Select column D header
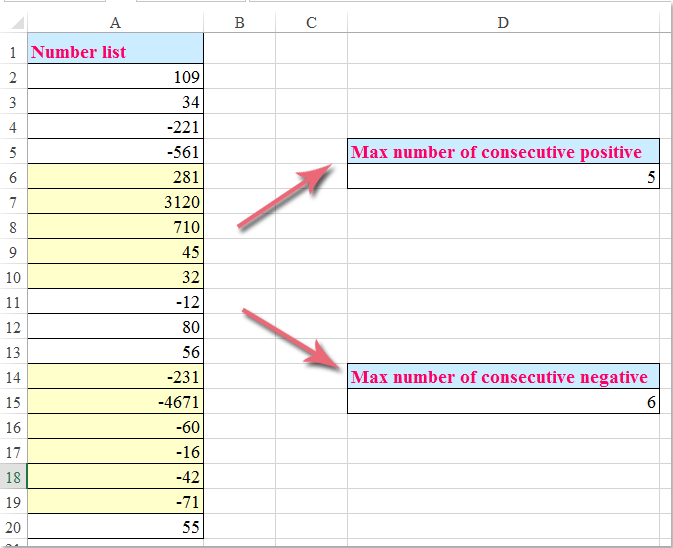The width and height of the screenshot is (673, 548). 503,23
